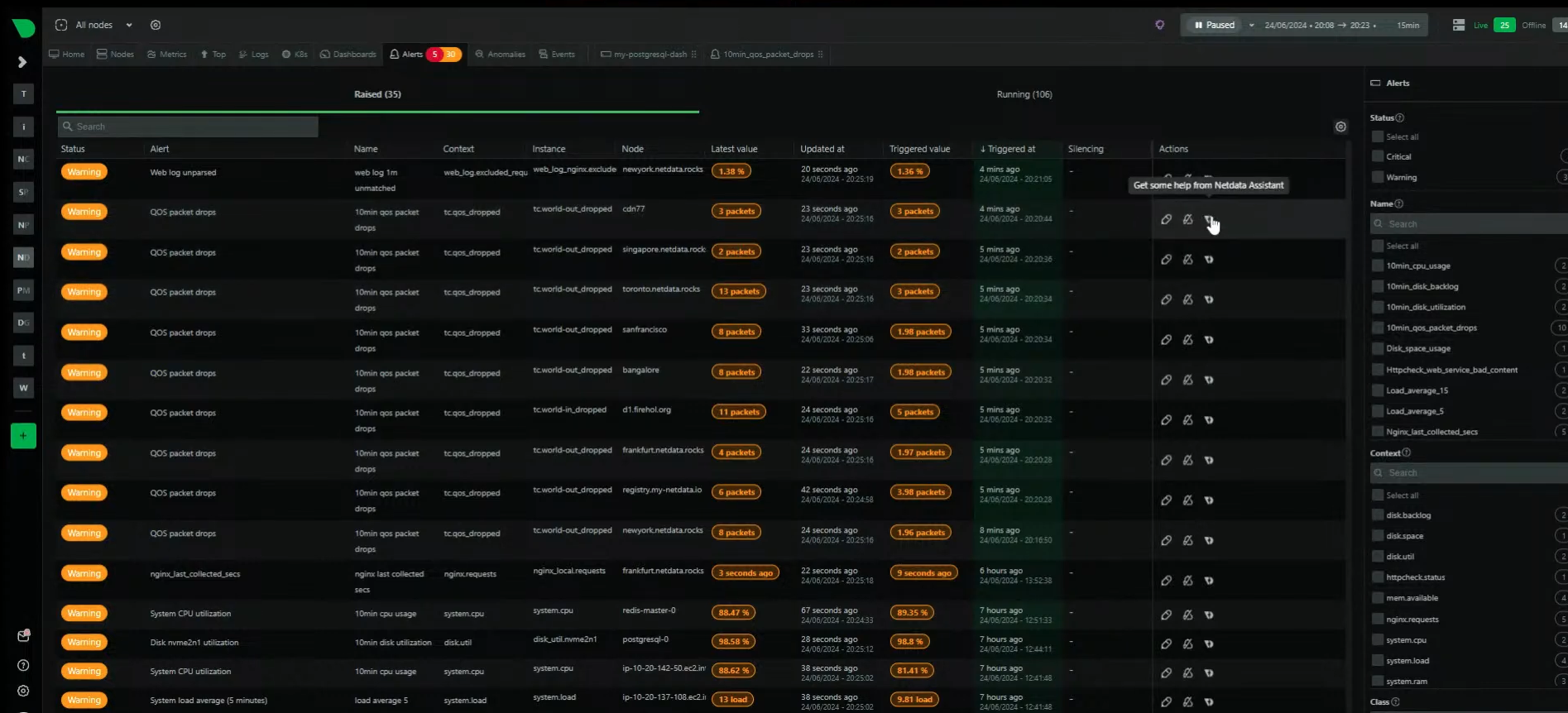This screenshot has height=713, width=1568.
Task: Open the space with the 'PM' avatar
Action: [x=23, y=290]
